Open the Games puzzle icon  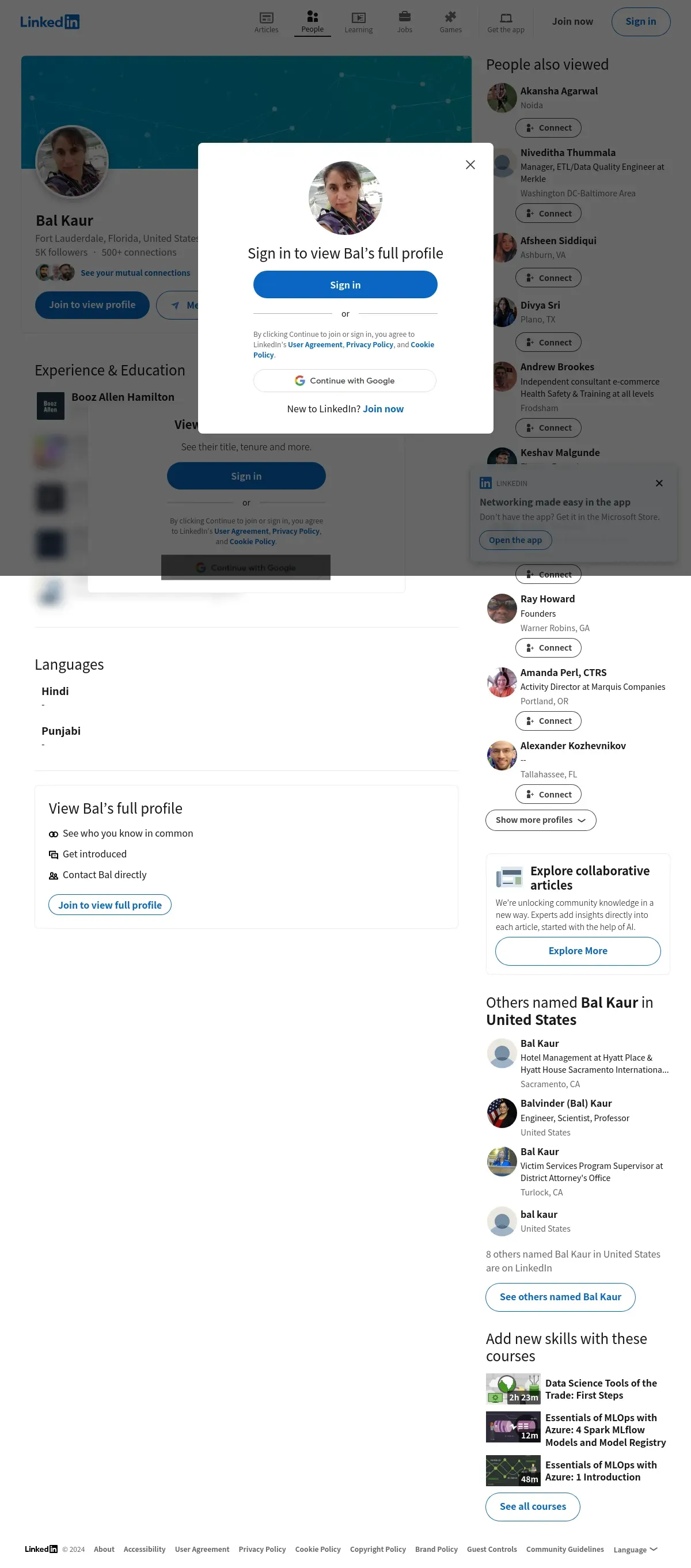[450, 17]
